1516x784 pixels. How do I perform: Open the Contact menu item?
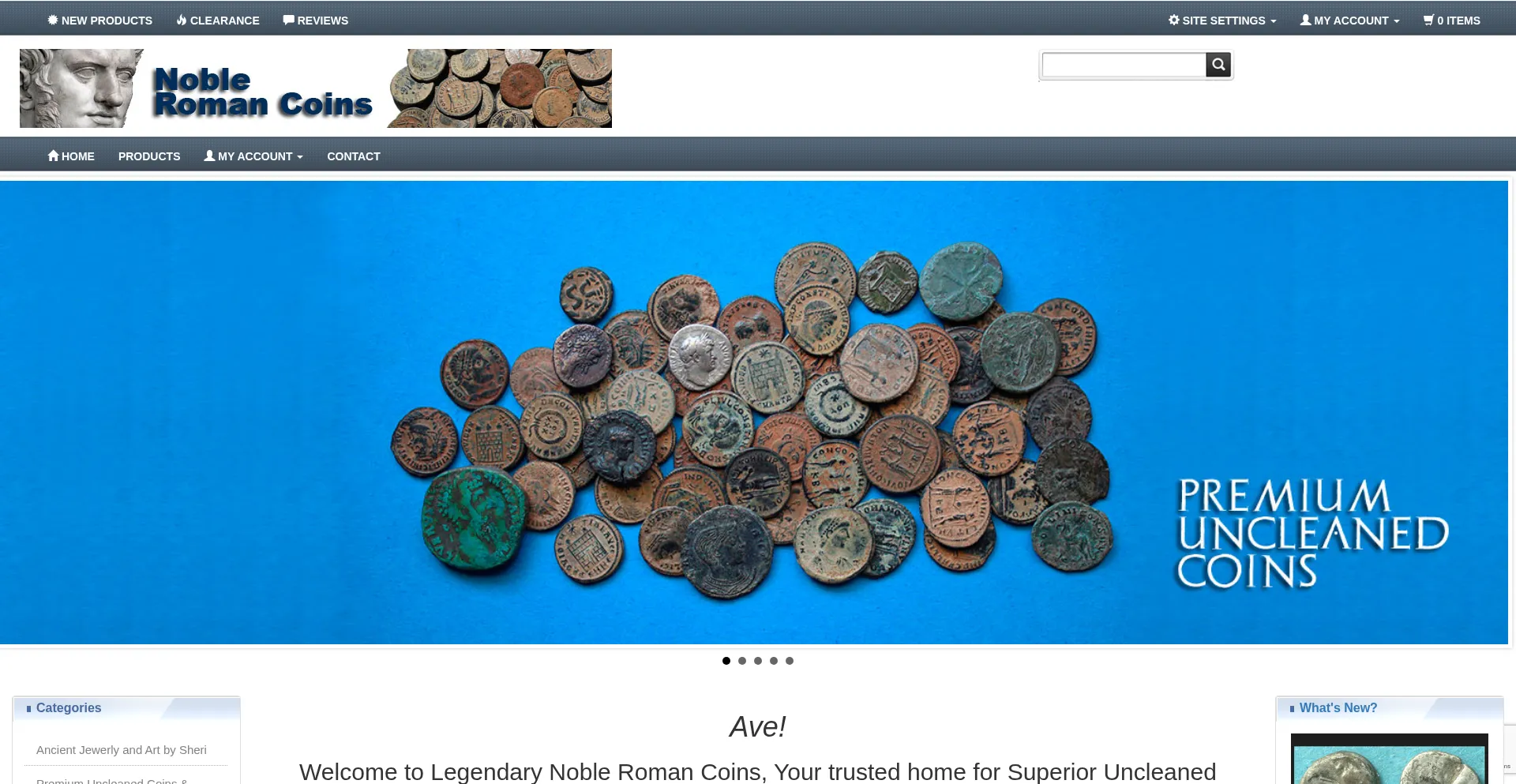354,156
